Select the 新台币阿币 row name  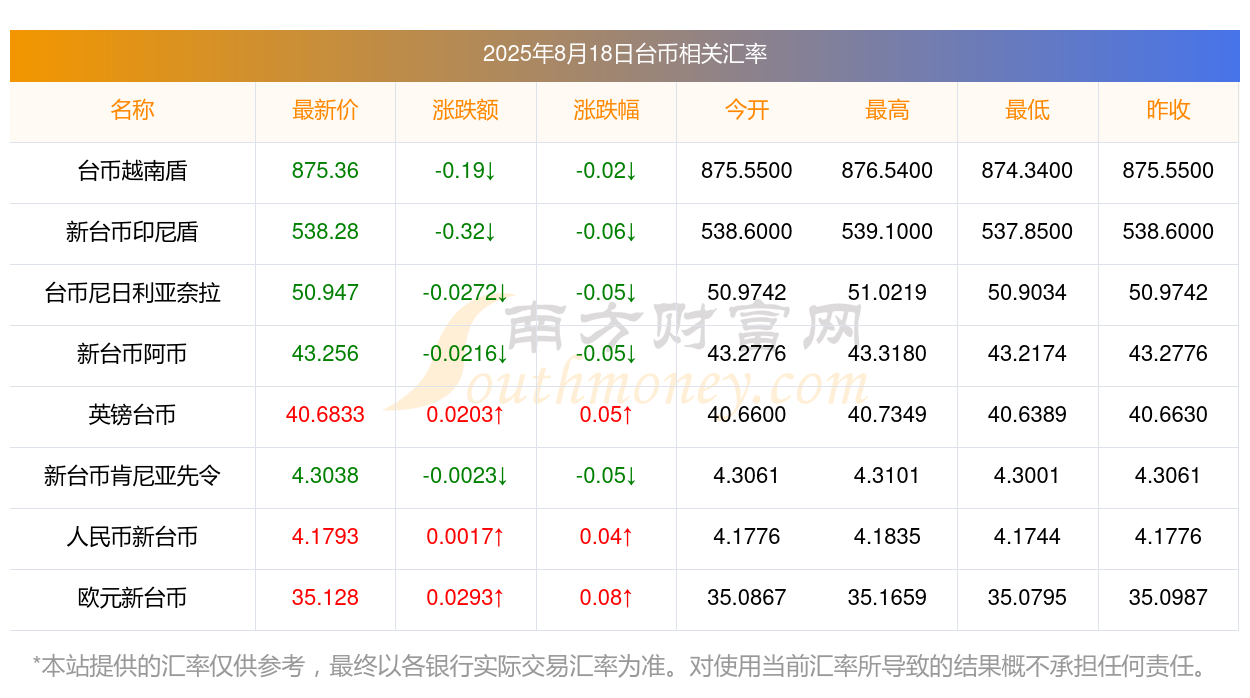[x=132, y=354]
